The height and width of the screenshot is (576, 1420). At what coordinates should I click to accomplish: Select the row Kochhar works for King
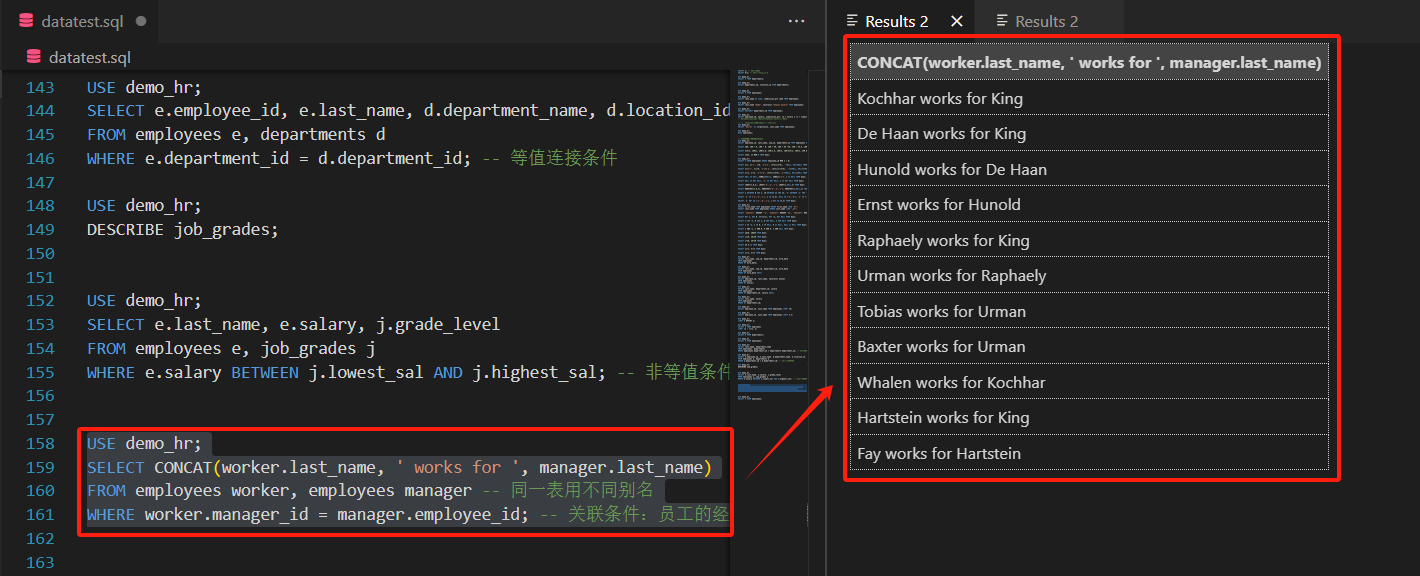coord(1089,98)
